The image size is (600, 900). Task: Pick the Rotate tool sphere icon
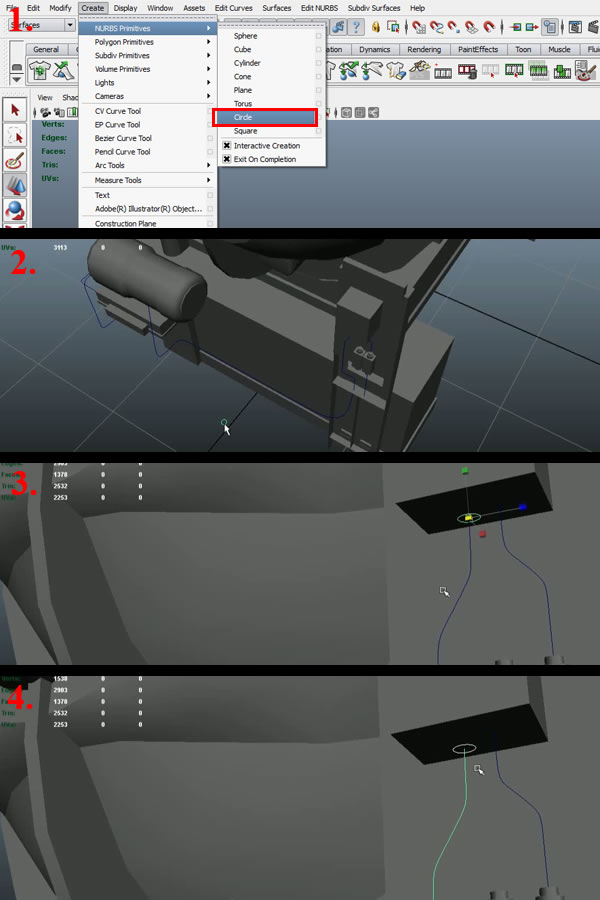[x=15, y=210]
